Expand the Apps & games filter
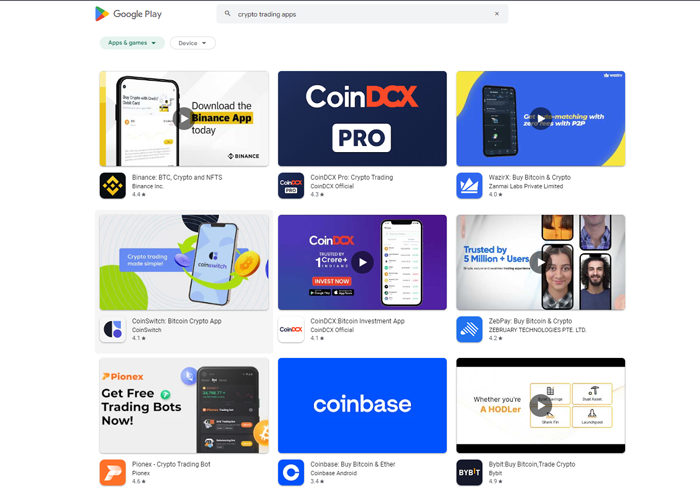700x496 pixels. [x=132, y=43]
